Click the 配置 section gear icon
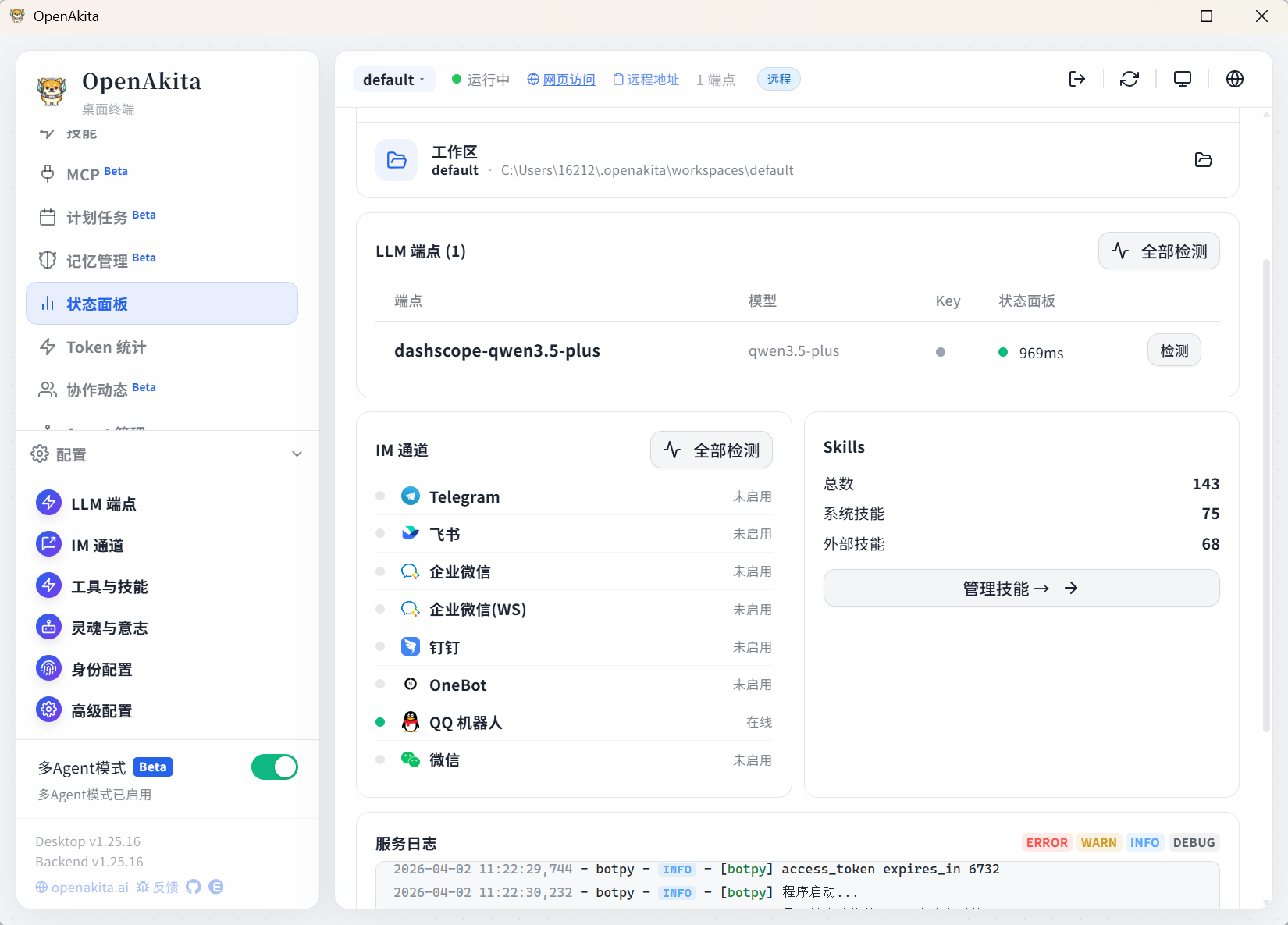The height and width of the screenshot is (925, 1288). tap(40, 454)
